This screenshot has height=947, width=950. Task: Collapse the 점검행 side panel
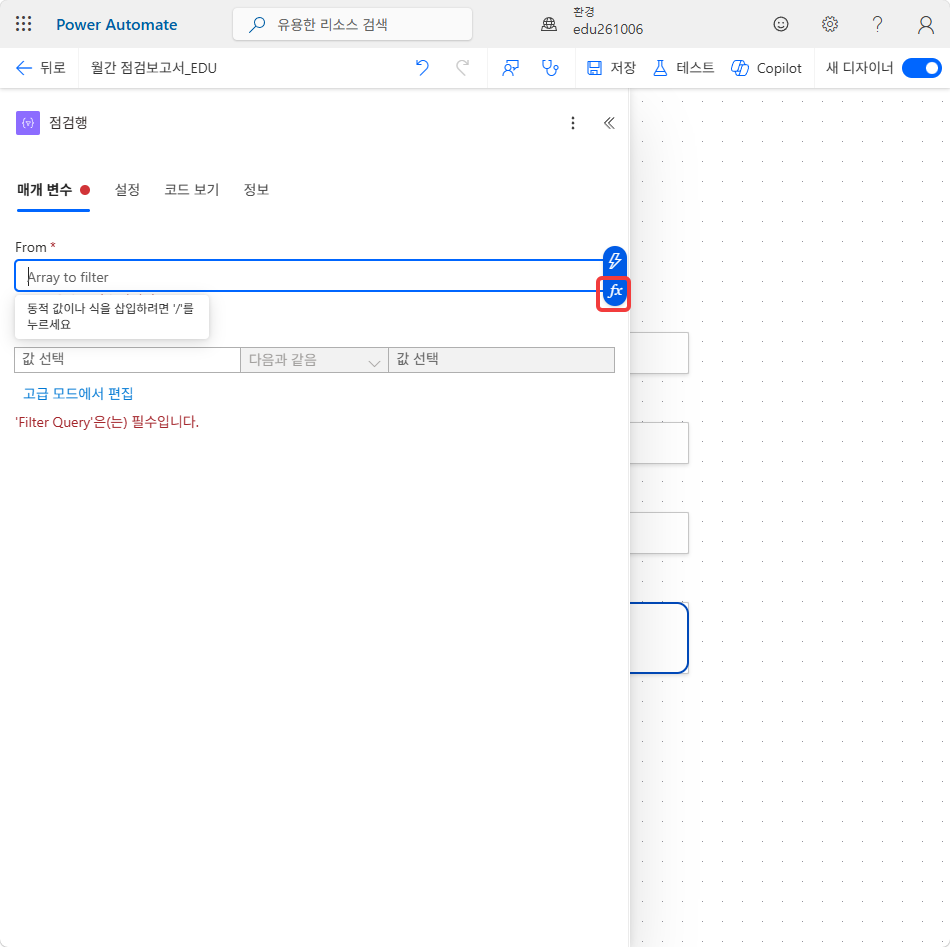(x=609, y=123)
